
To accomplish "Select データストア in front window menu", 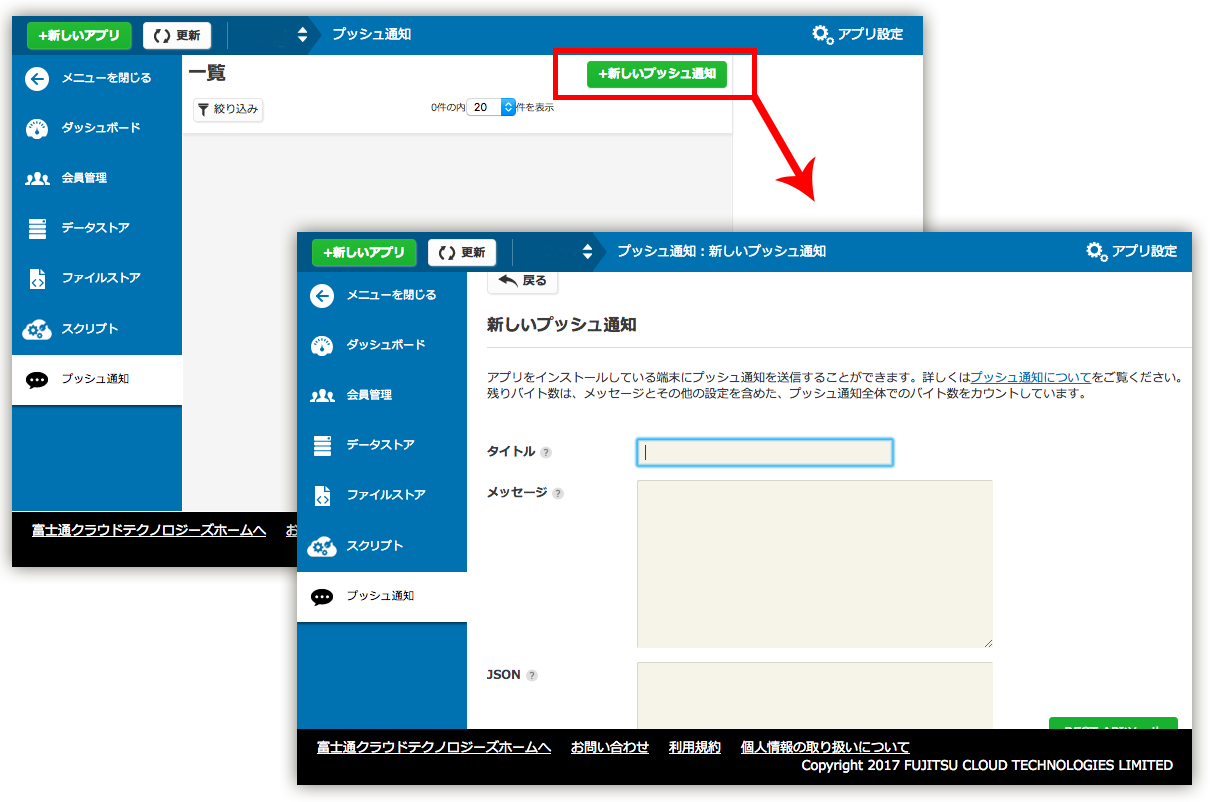I will coord(380,445).
